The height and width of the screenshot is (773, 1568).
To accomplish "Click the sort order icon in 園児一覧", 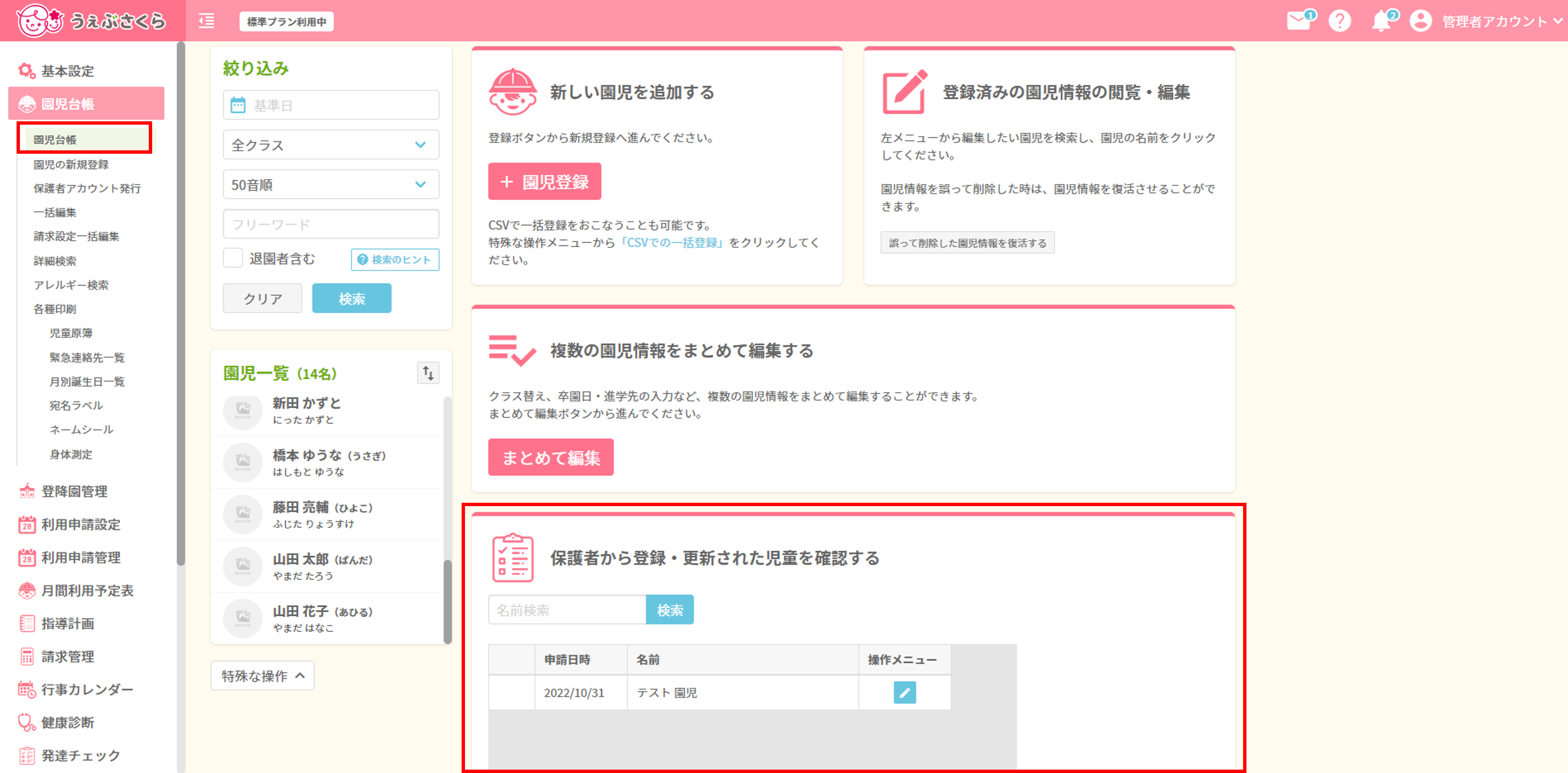I will tap(428, 373).
